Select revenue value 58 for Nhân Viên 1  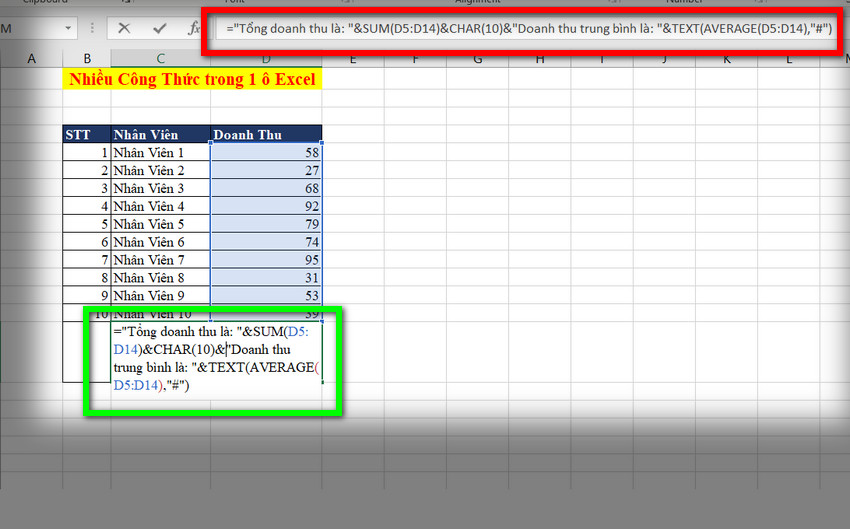point(266,152)
